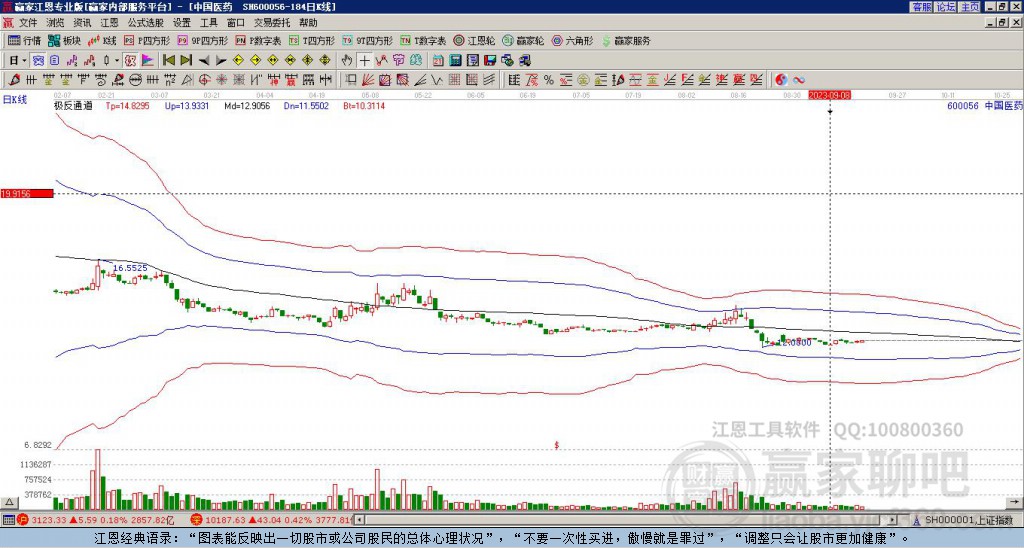
Task: Open the 江恩 menu
Action: 109,23
